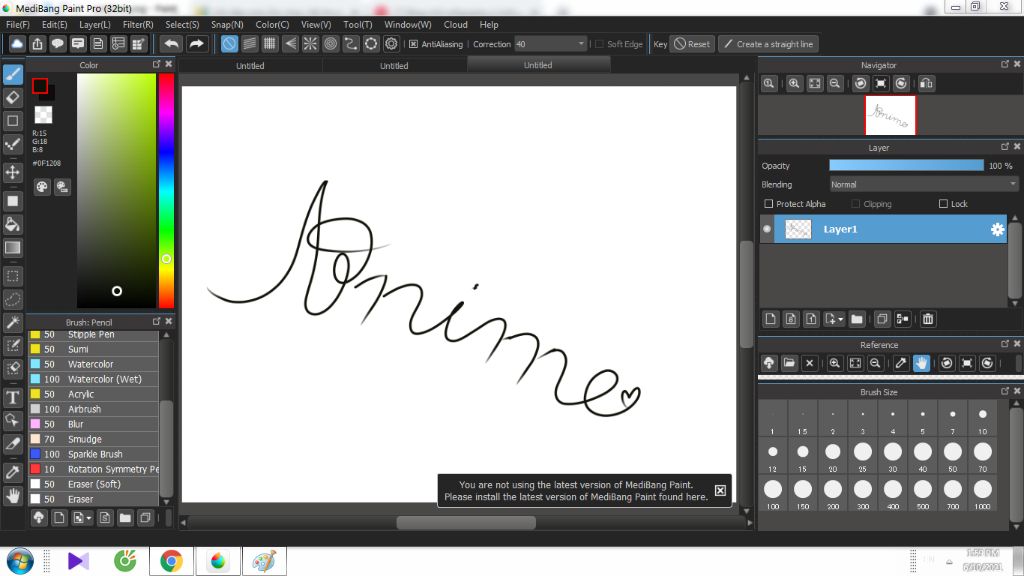Activate the Reference panel hand tool
This screenshot has width=1024, height=576.
pos(921,363)
